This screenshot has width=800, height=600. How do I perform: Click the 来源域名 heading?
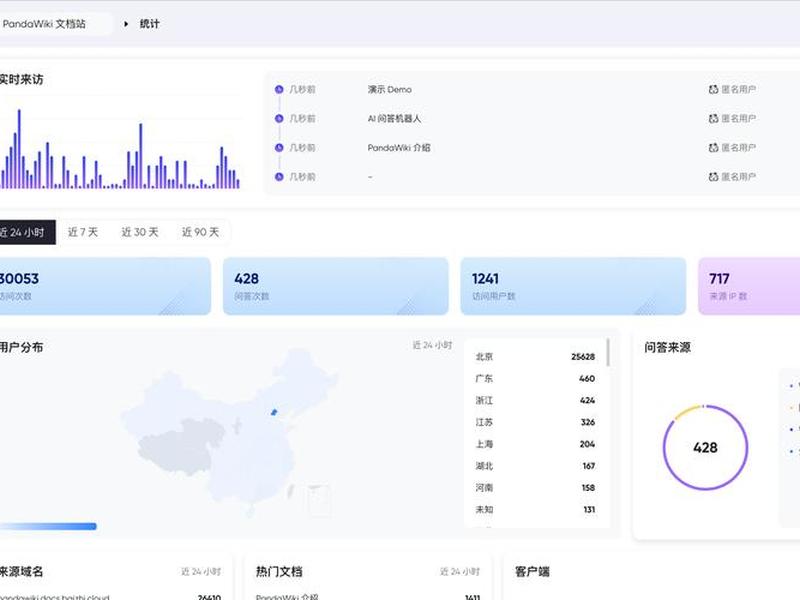(x=21, y=571)
